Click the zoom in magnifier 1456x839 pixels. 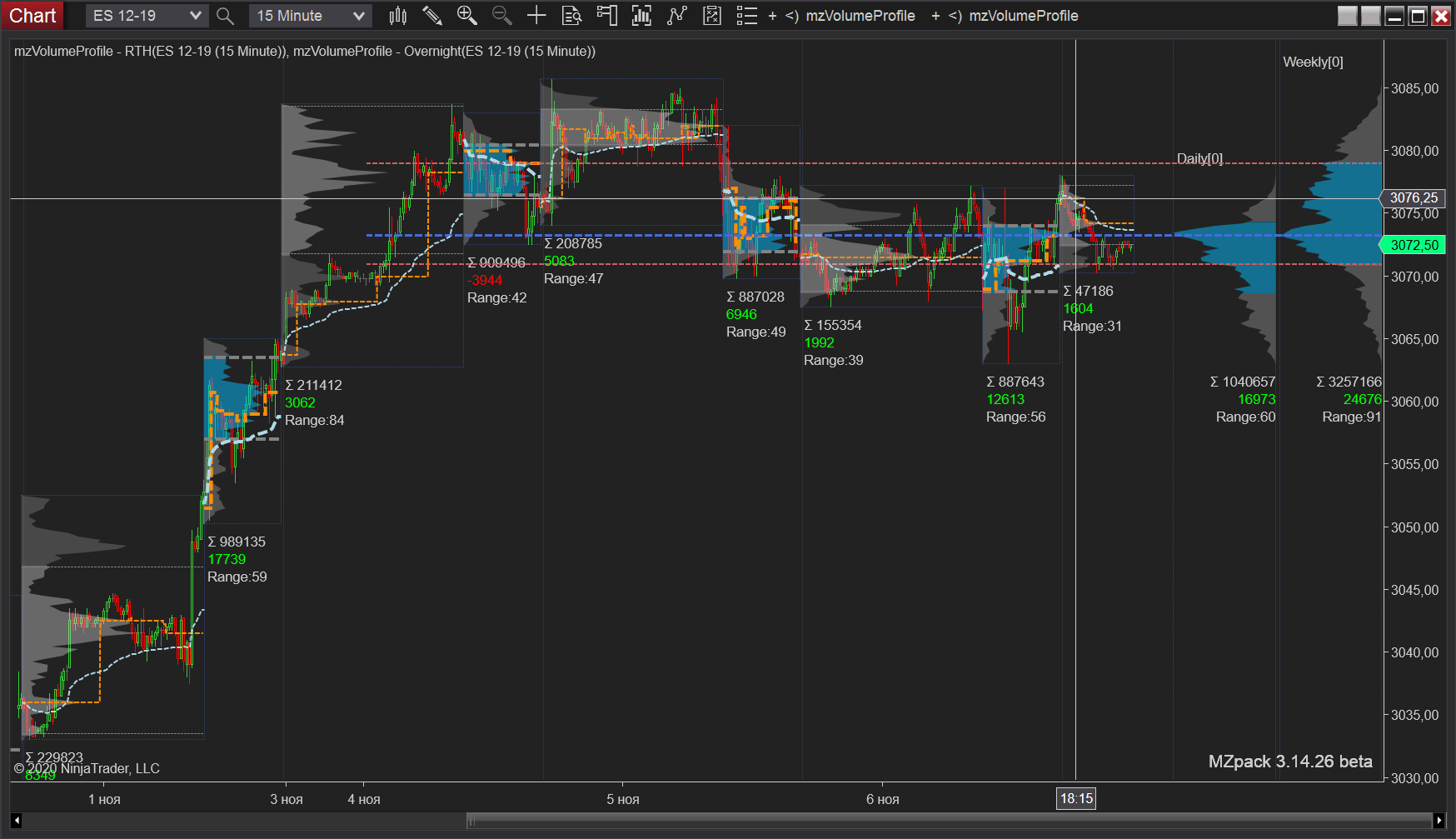coord(467,16)
